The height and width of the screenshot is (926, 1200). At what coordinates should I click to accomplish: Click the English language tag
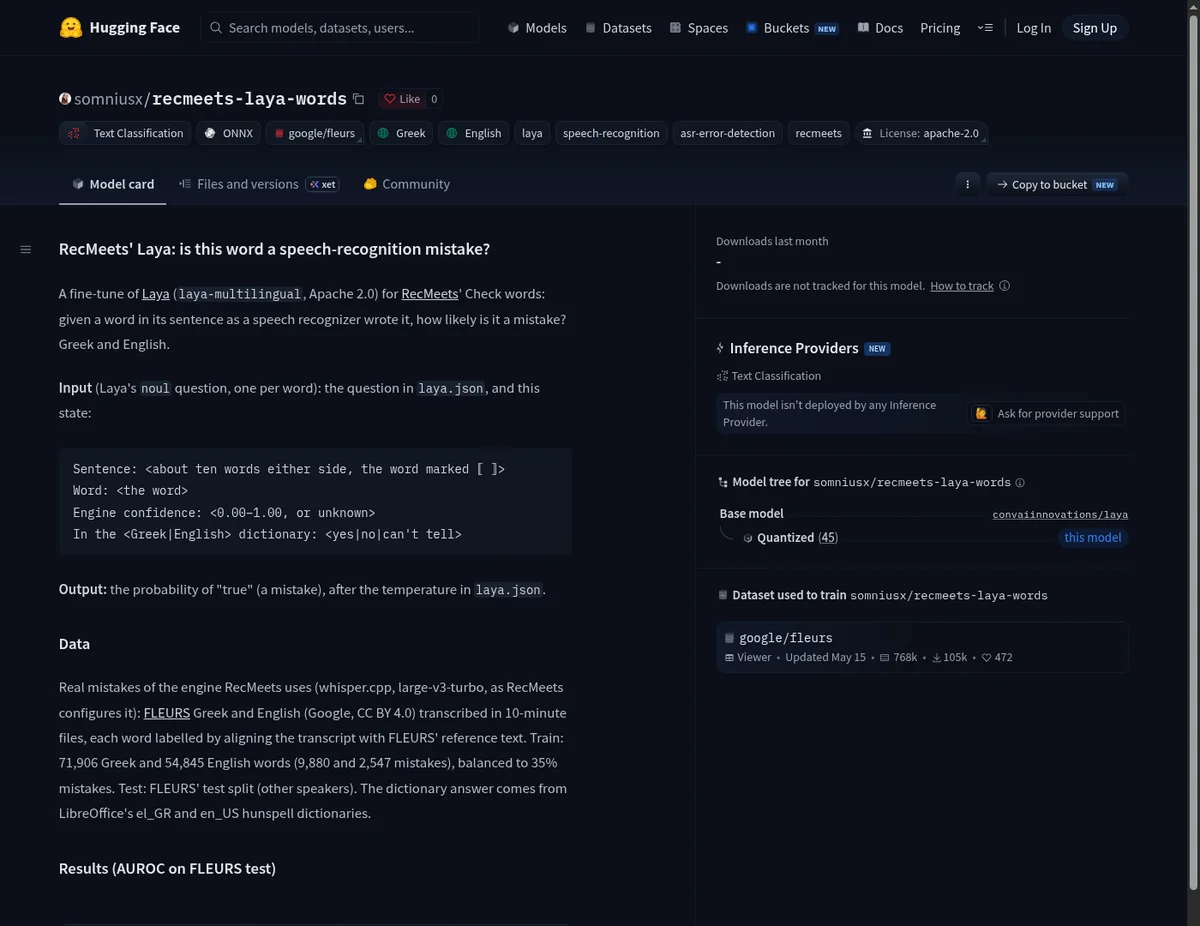(473, 133)
